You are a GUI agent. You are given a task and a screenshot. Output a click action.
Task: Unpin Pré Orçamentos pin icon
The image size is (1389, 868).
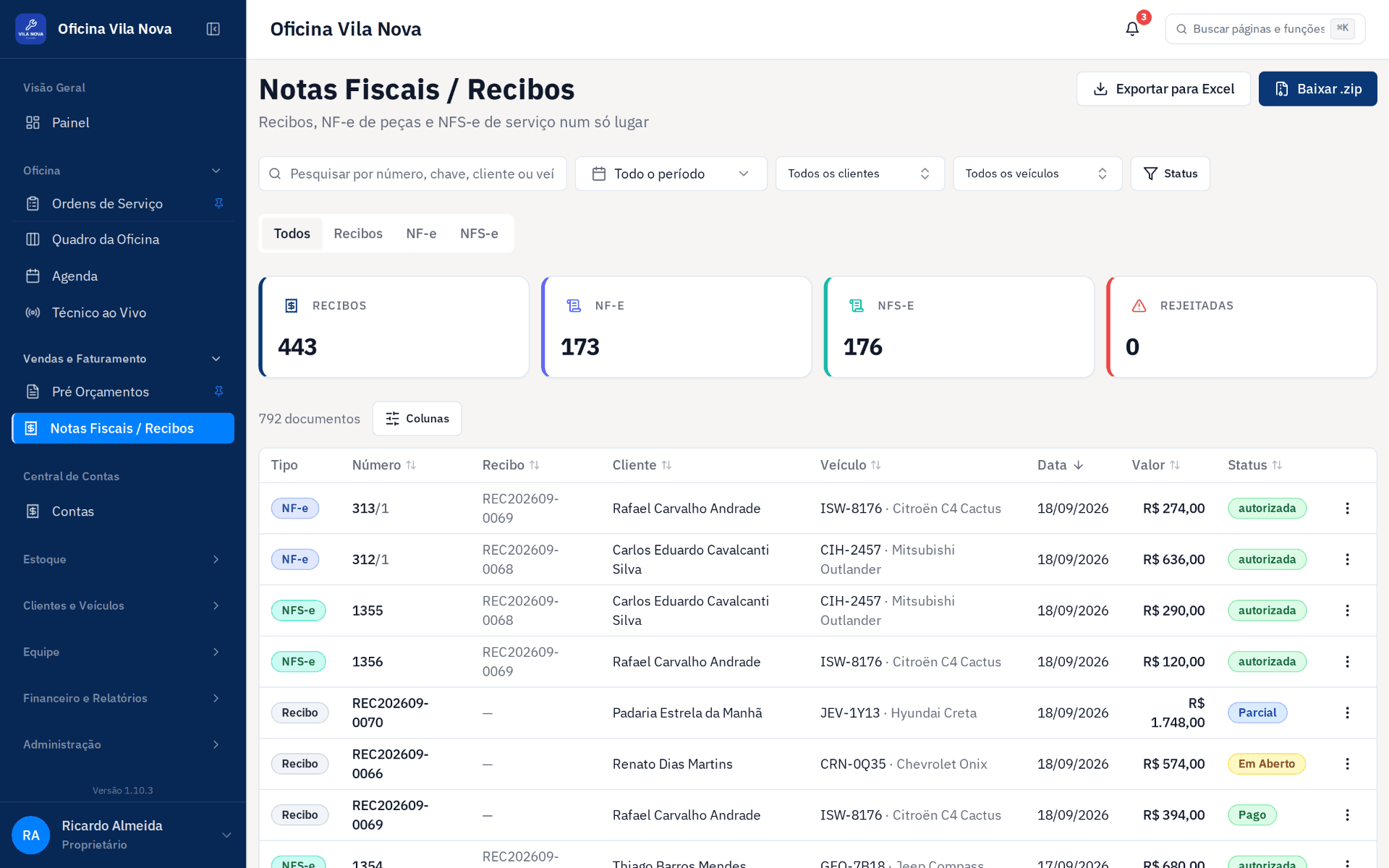218,391
